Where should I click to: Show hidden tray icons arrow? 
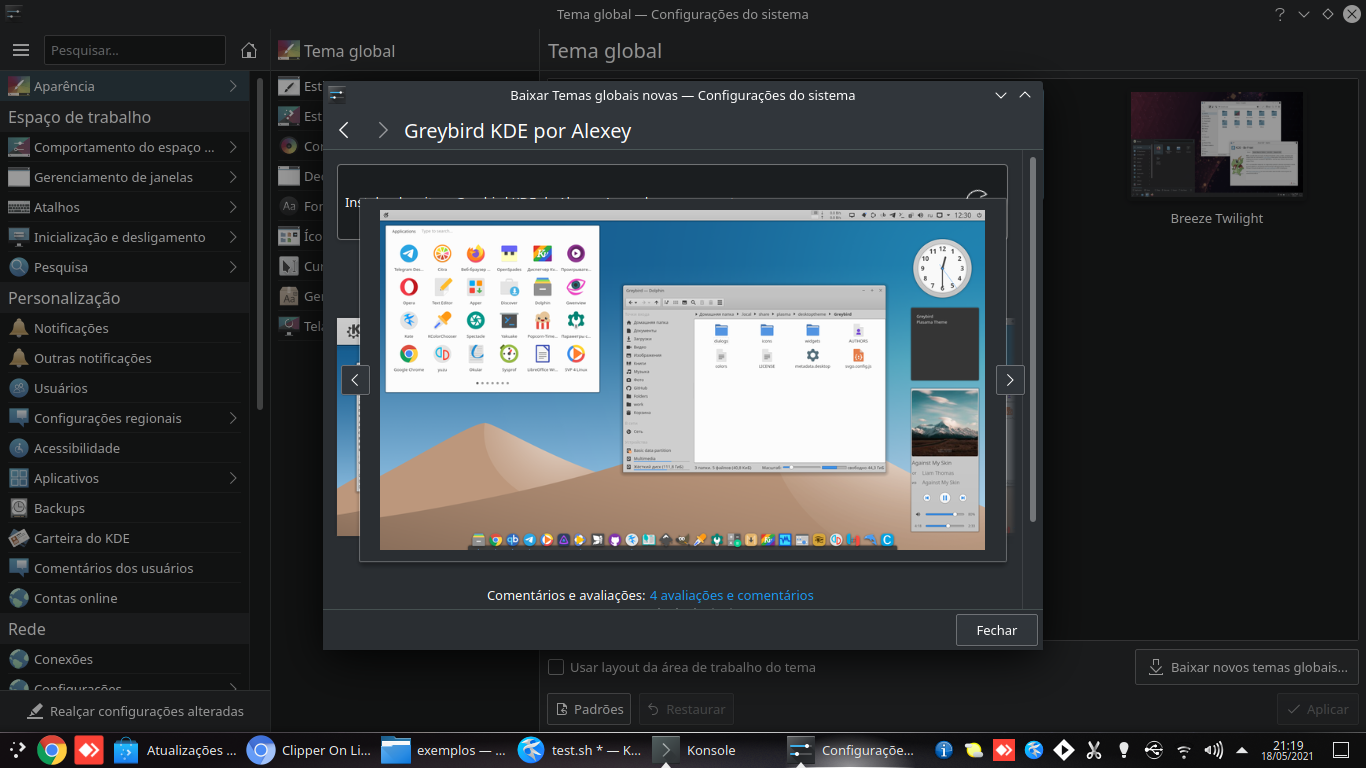[x=1242, y=750]
